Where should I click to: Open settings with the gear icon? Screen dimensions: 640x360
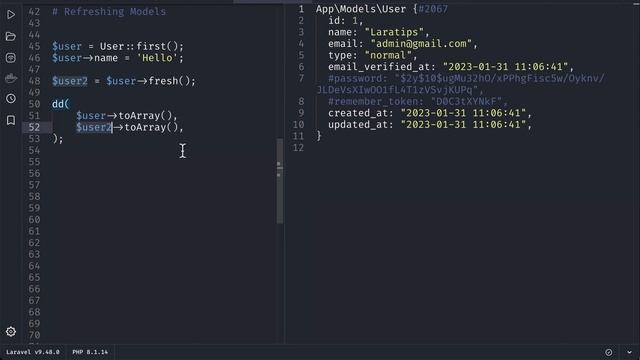[x=11, y=331]
